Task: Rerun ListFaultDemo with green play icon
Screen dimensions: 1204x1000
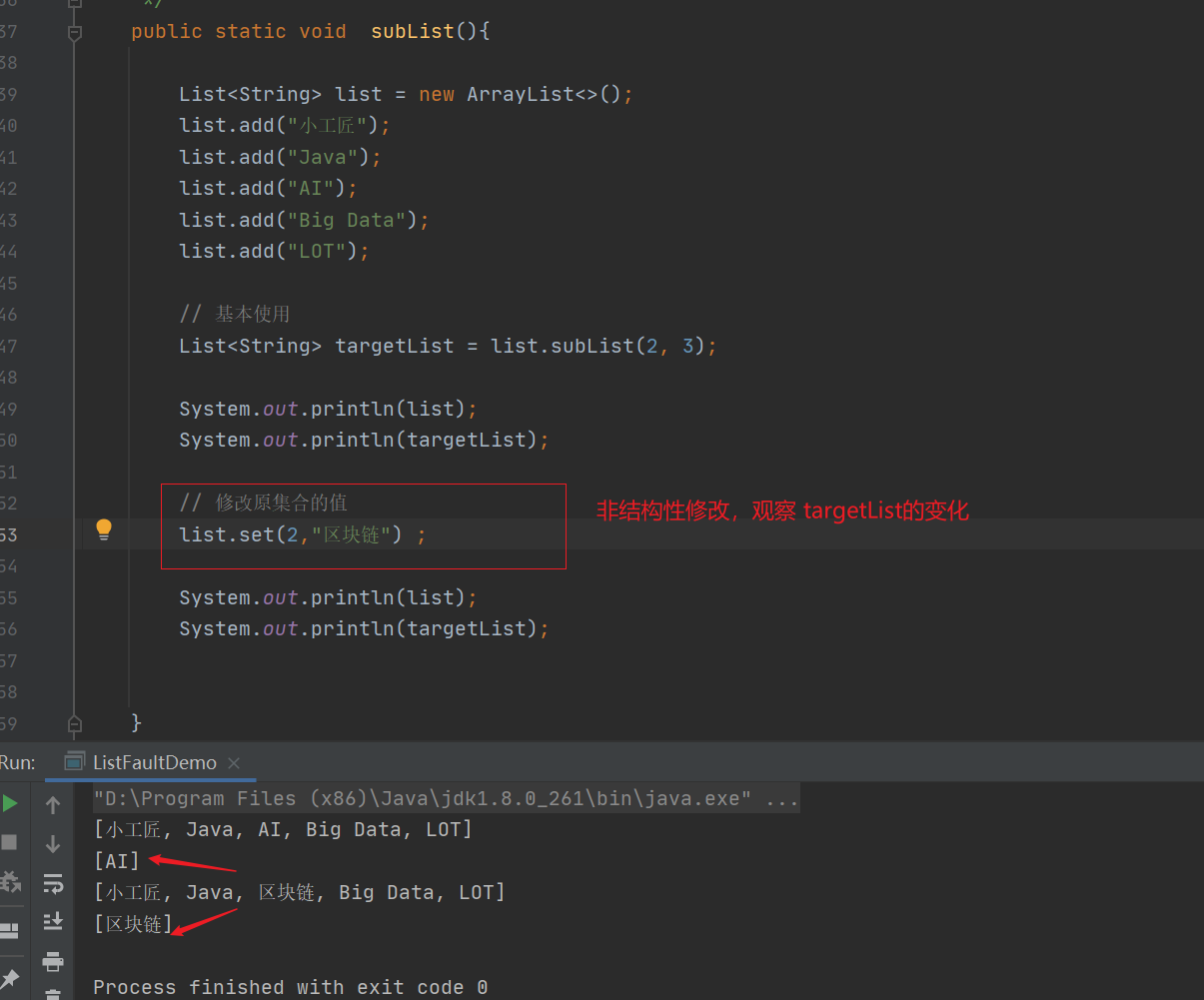Action: point(9,803)
